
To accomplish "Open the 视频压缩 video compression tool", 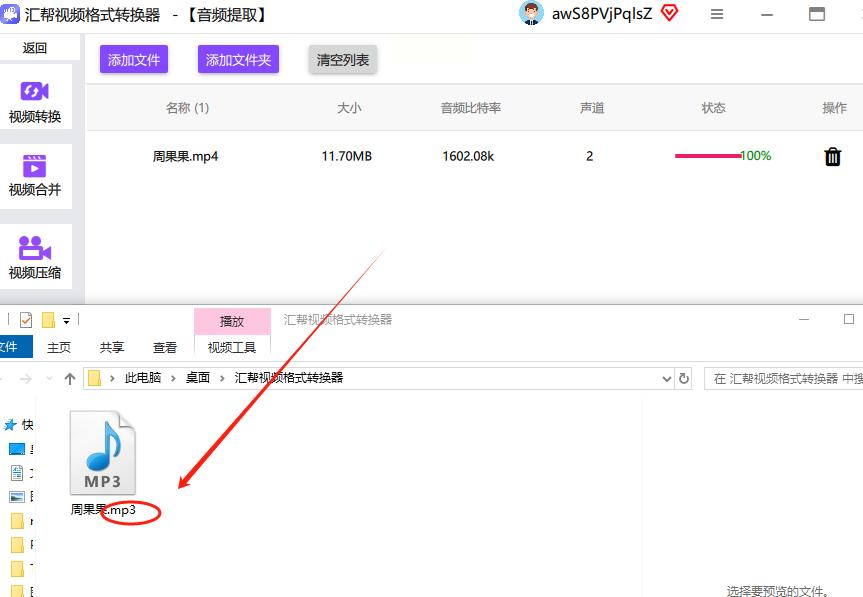I will [35, 257].
